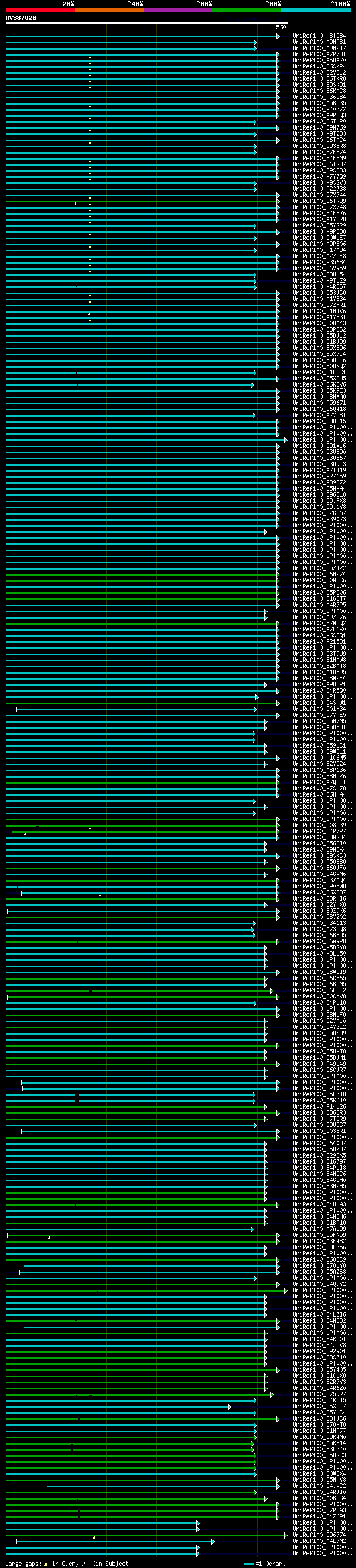This screenshot has width=356, height=1568.
Task: Click the cyan ~100% identity color bar
Action: 316,11
